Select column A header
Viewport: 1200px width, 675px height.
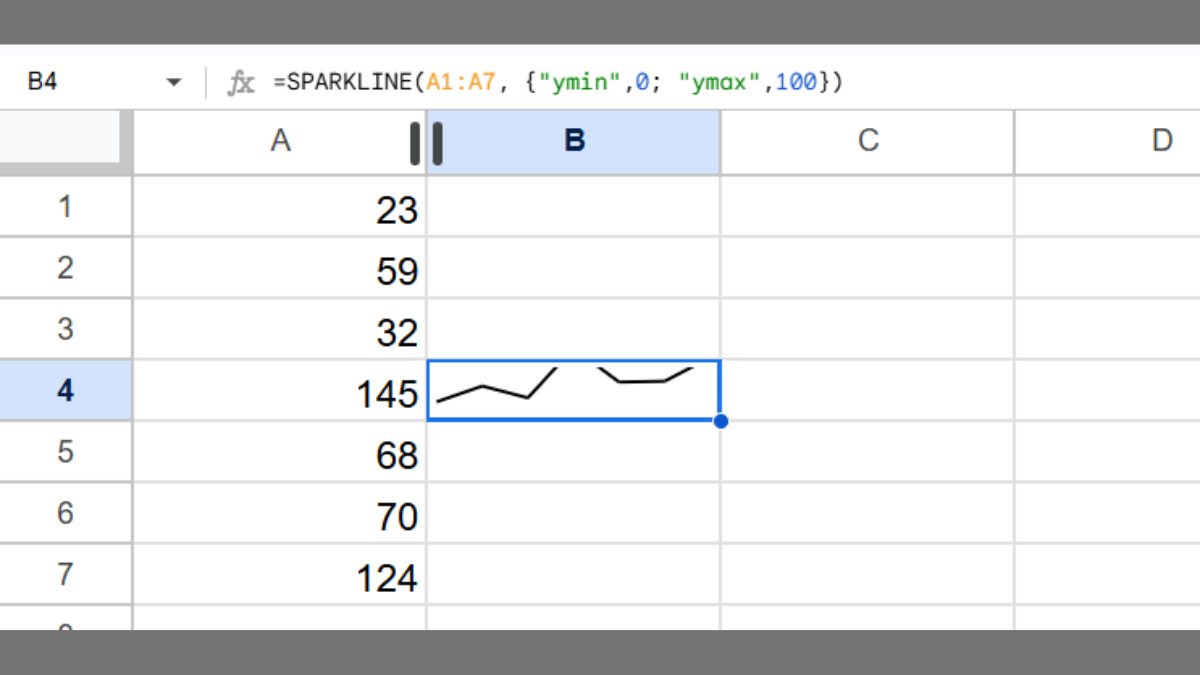pyautogui.click(x=280, y=141)
